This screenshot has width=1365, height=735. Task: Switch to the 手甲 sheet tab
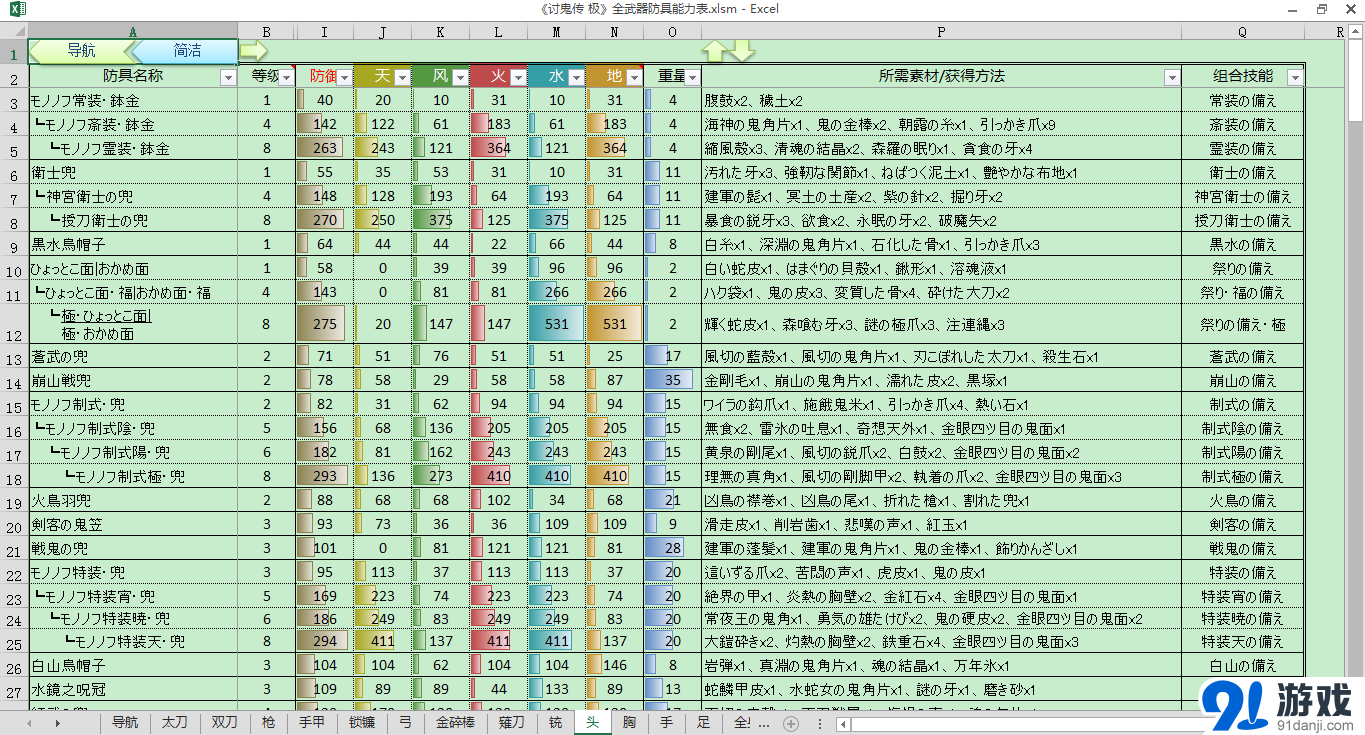(312, 722)
